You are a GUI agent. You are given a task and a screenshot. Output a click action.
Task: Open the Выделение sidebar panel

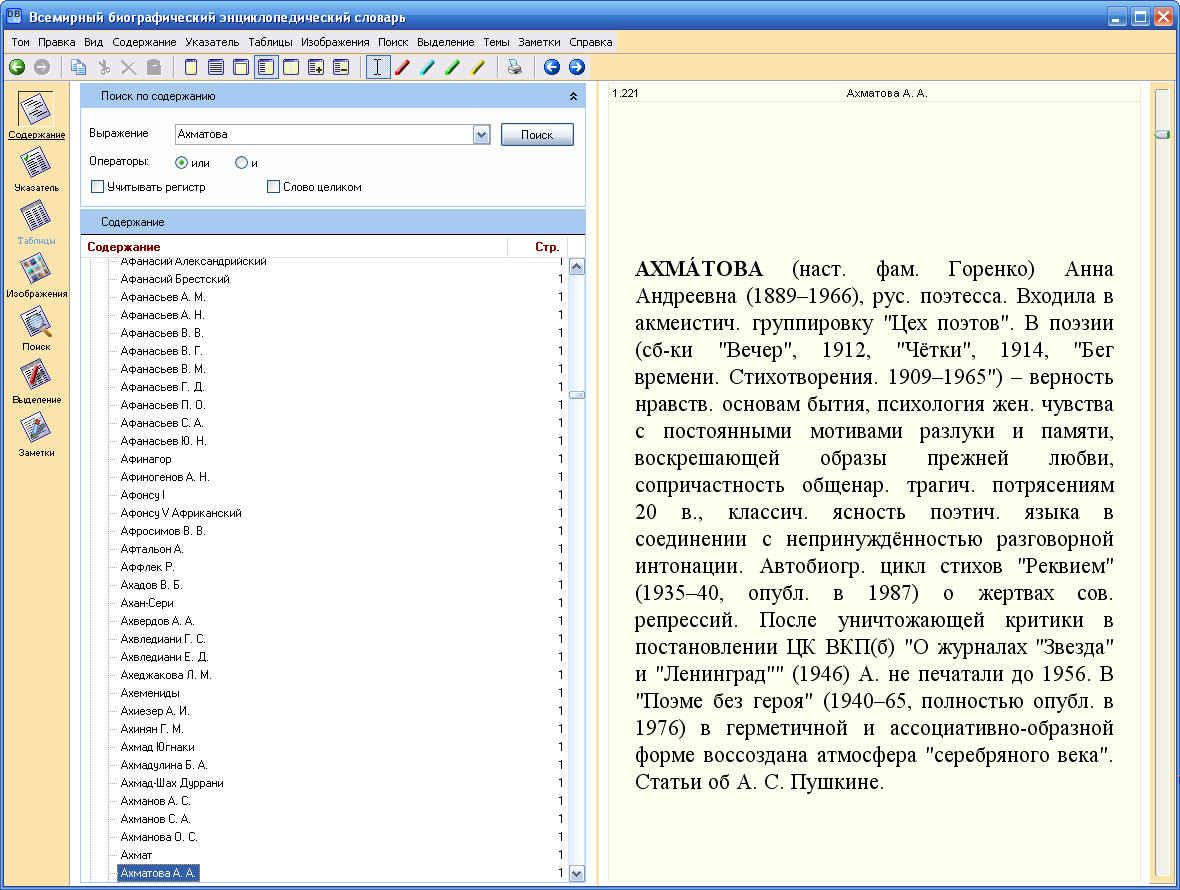(x=36, y=381)
